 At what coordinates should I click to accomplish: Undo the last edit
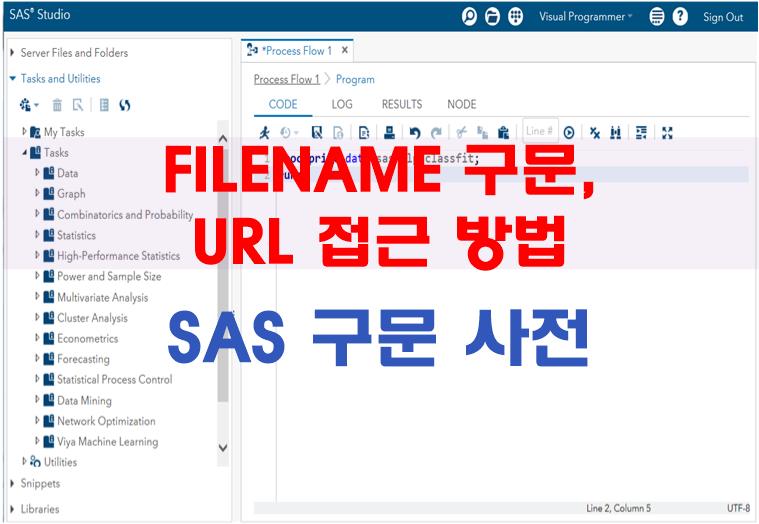415,132
